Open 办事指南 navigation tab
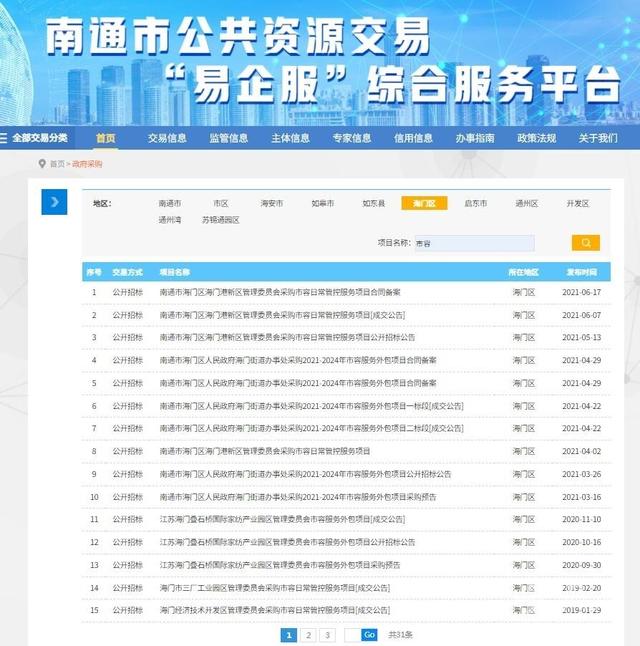This screenshot has height=646, width=640. point(475,138)
